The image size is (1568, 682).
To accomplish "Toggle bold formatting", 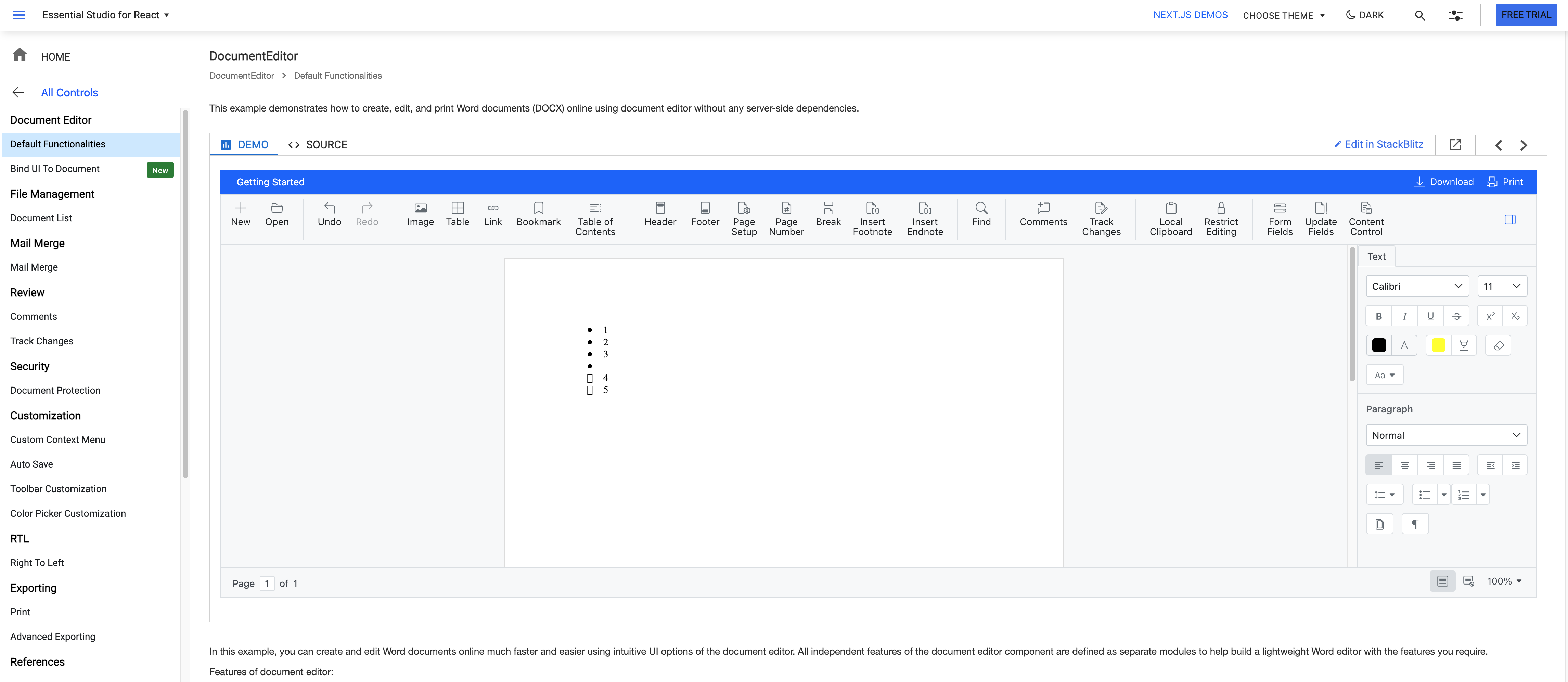I will point(1379,316).
